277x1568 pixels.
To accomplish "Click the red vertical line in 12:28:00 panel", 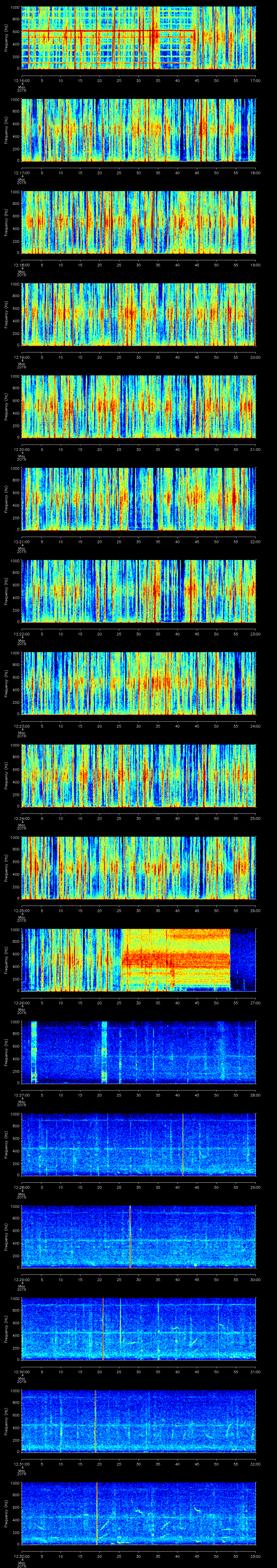I will coord(183,1144).
